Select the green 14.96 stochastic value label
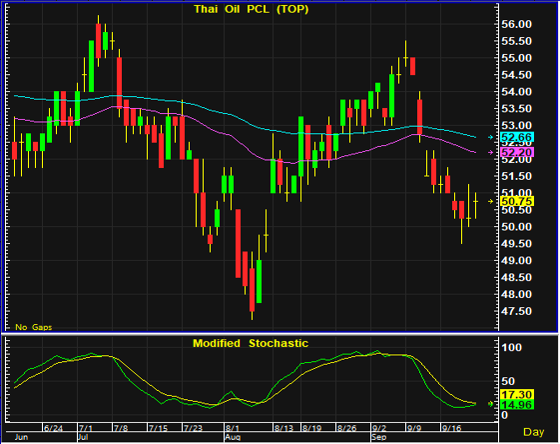The image size is (560, 444). tap(517, 405)
